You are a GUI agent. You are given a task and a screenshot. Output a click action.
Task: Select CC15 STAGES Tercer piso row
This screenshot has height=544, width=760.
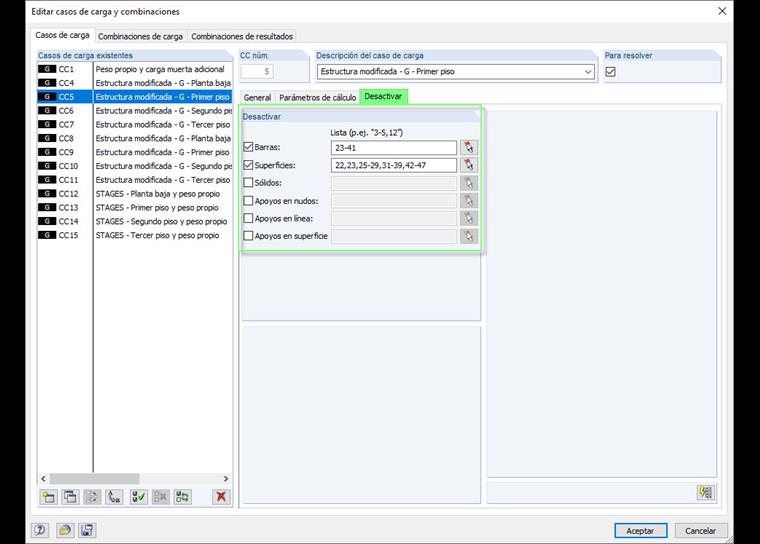click(x=135, y=235)
